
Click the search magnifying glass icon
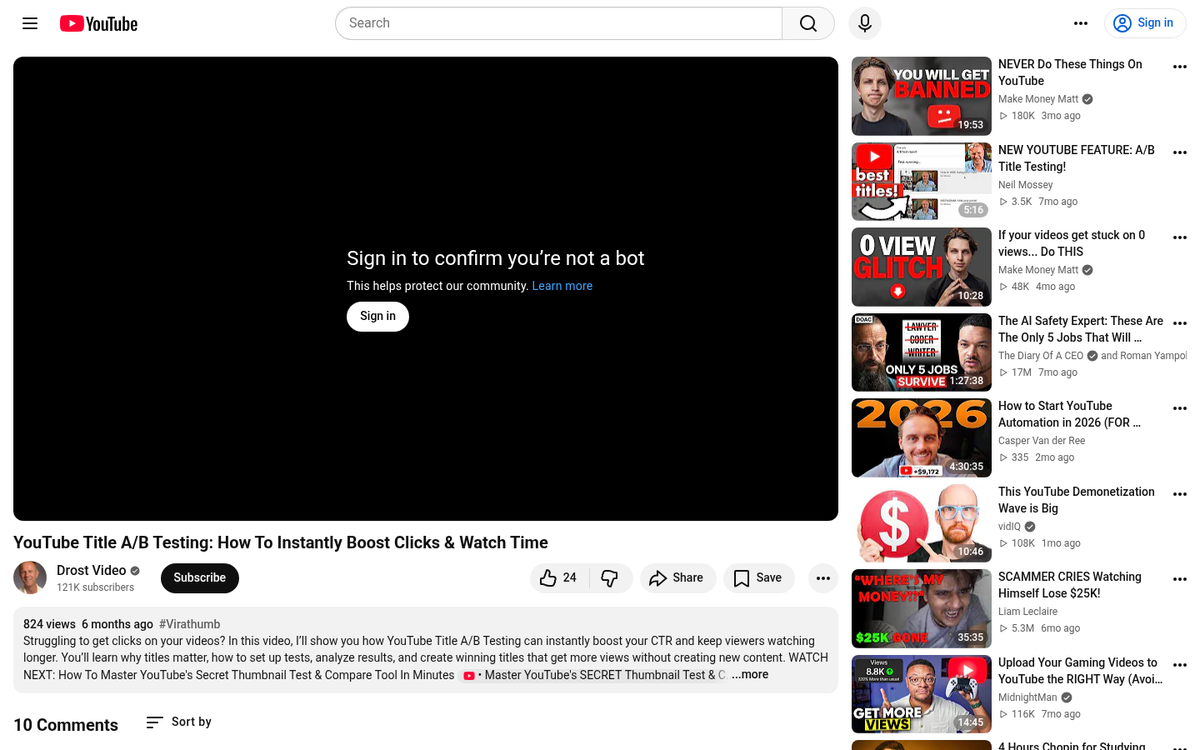coord(808,23)
